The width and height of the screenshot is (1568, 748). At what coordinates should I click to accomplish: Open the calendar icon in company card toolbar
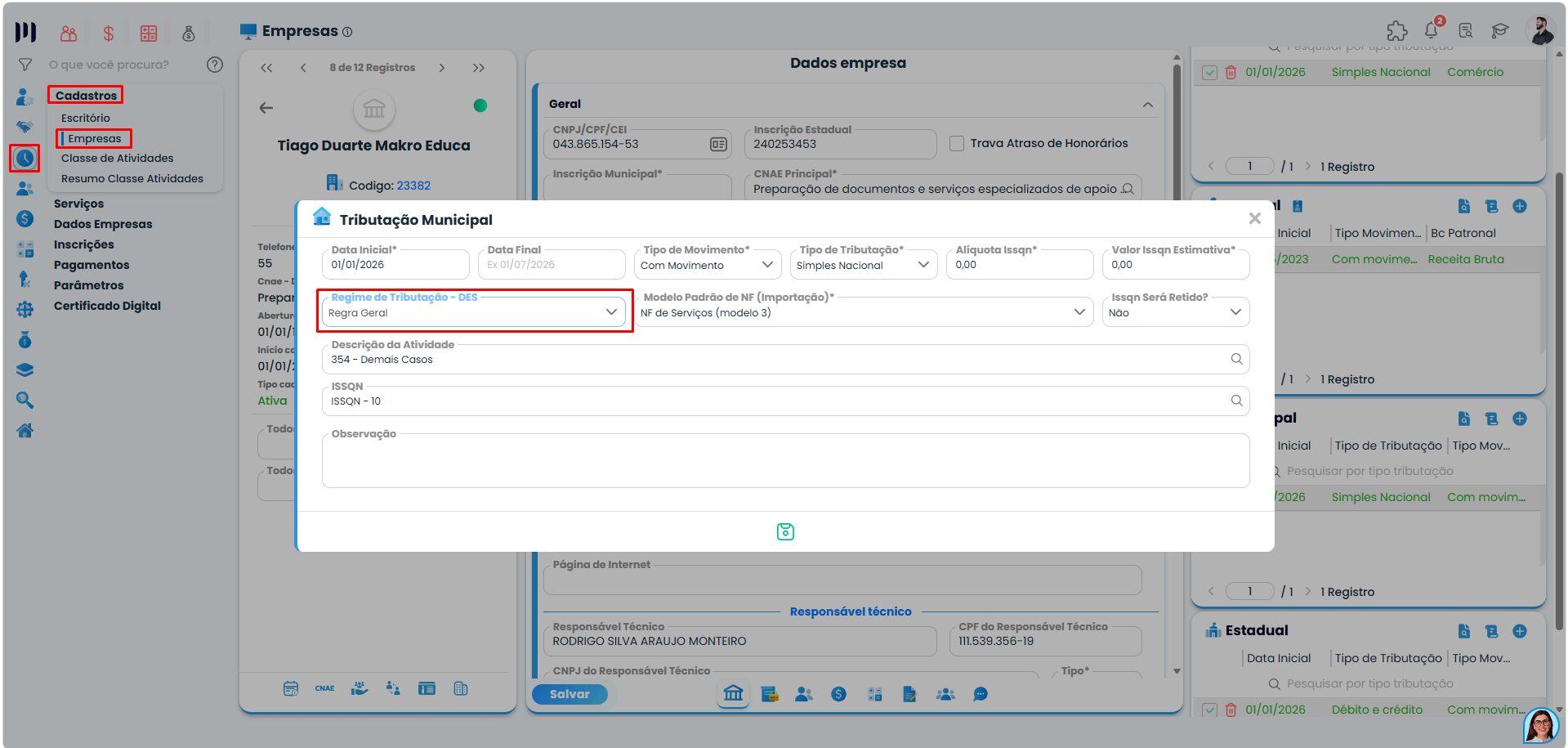291,688
